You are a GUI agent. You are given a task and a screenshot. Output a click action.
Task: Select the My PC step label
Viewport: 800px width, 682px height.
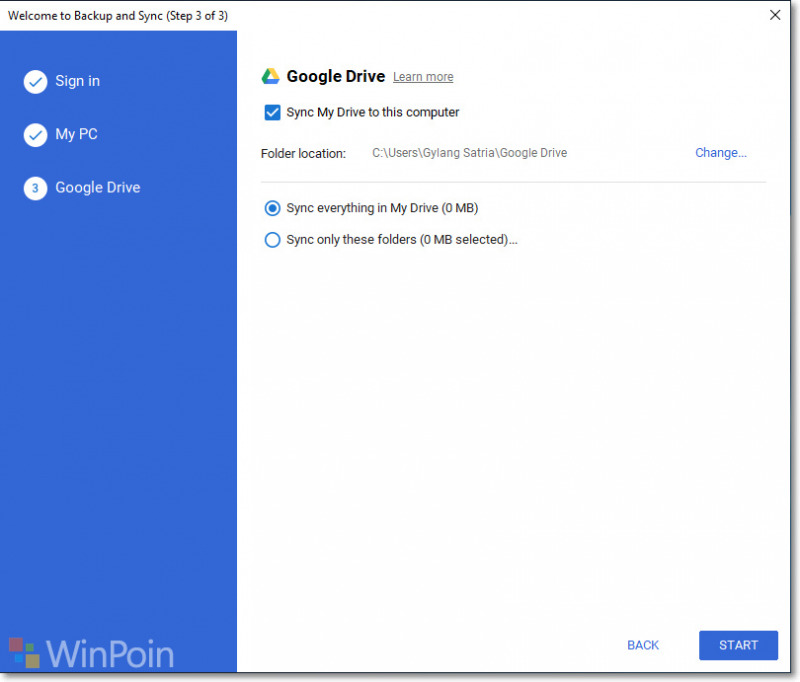pos(77,134)
